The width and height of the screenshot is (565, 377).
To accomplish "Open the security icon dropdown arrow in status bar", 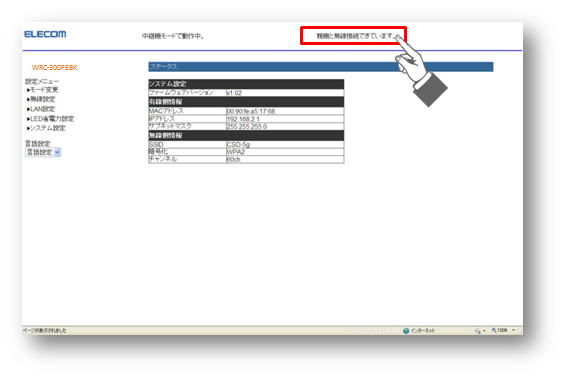I will point(484,331).
